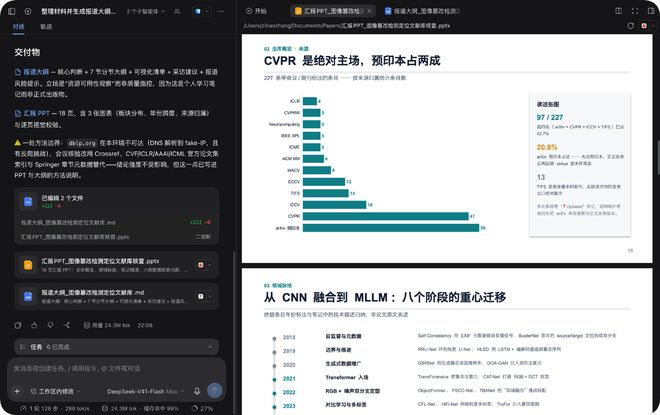Toggle the right side panel icon
660x415 pixels.
[651, 11]
